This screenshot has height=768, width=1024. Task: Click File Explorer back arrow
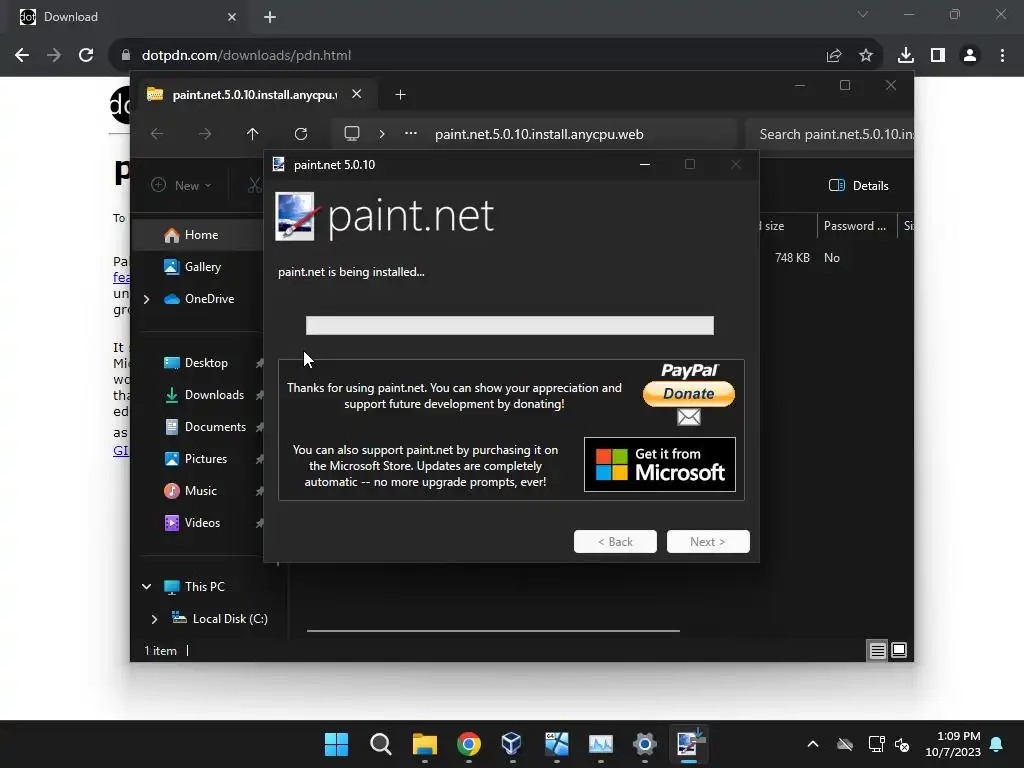pos(157,134)
